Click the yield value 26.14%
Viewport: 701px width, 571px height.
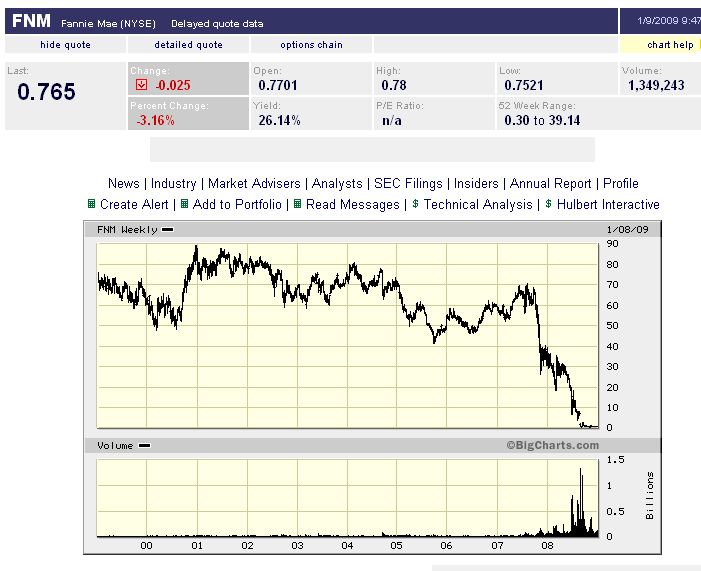(279, 120)
